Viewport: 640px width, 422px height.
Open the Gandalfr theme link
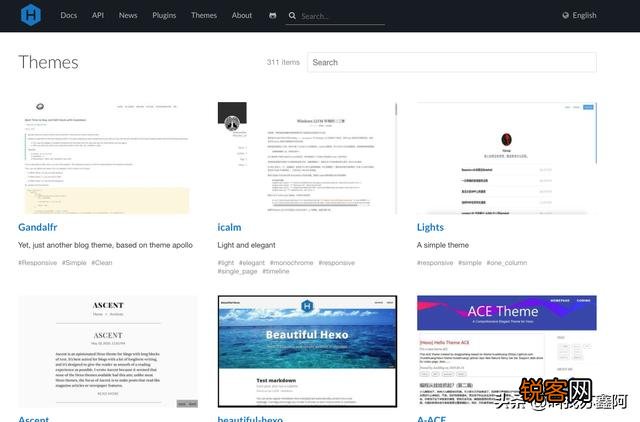(38, 227)
